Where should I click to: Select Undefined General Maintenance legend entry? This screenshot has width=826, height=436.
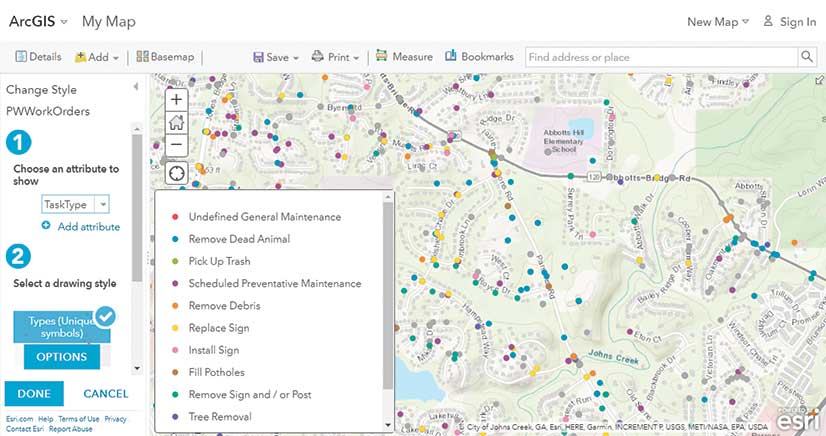coord(265,217)
